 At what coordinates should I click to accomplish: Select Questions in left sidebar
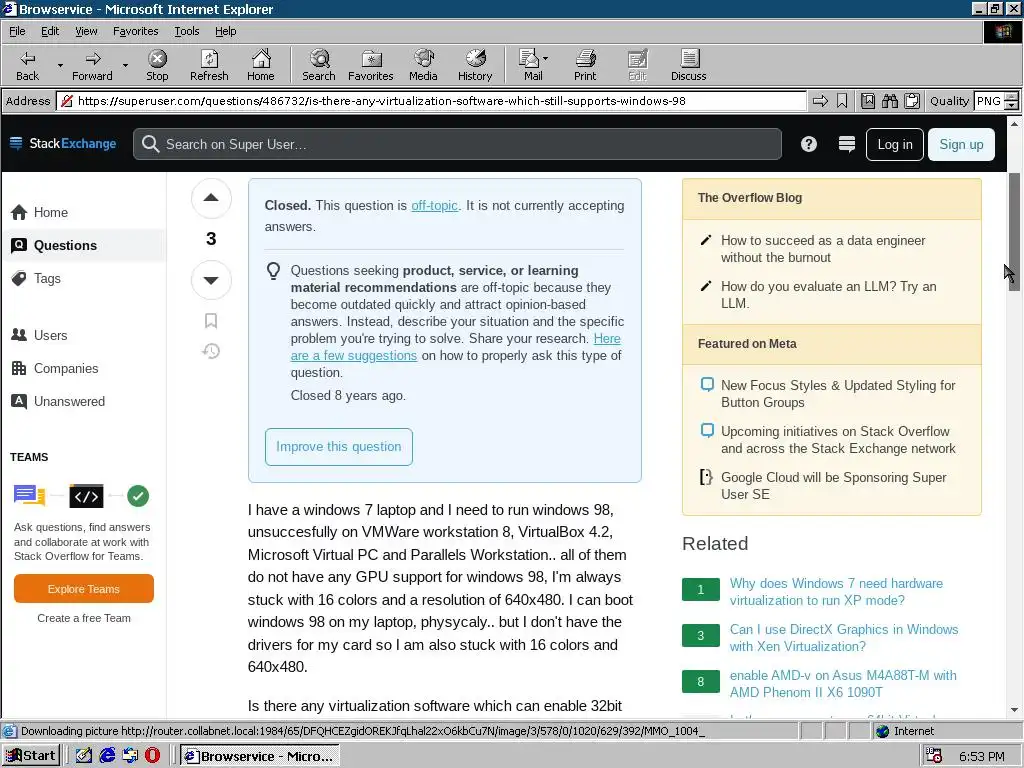(84, 246)
